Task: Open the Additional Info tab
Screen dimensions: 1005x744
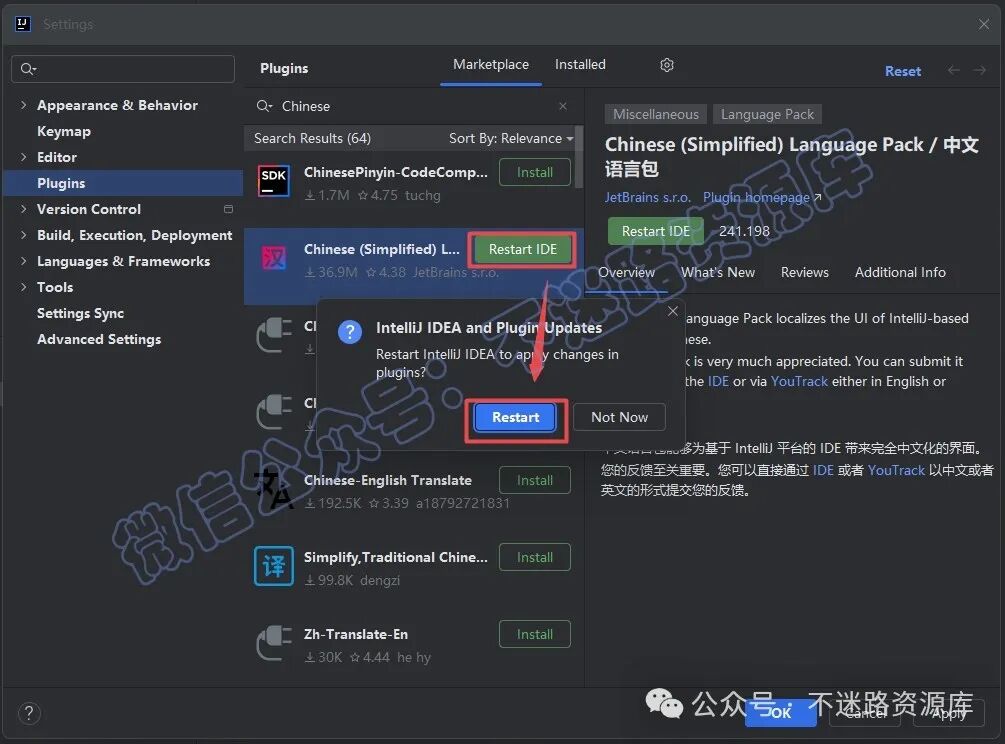Action: pos(900,272)
